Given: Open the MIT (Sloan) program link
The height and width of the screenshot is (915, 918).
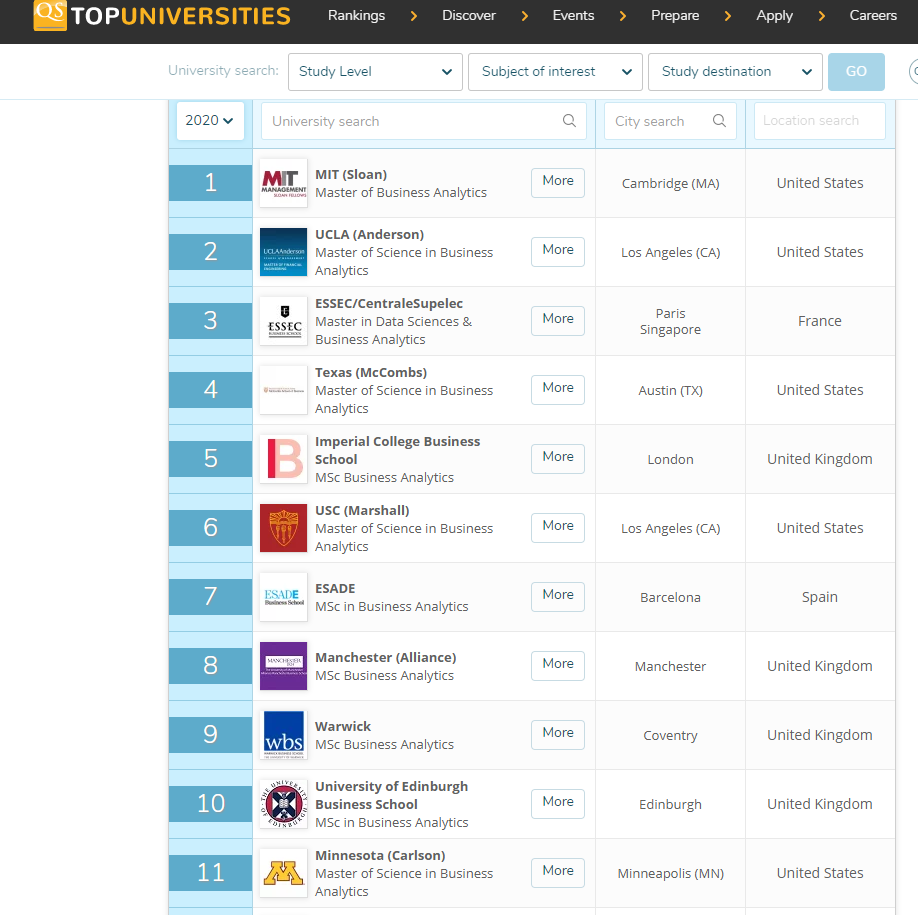Looking at the screenshot, I should tap(351, 174).
